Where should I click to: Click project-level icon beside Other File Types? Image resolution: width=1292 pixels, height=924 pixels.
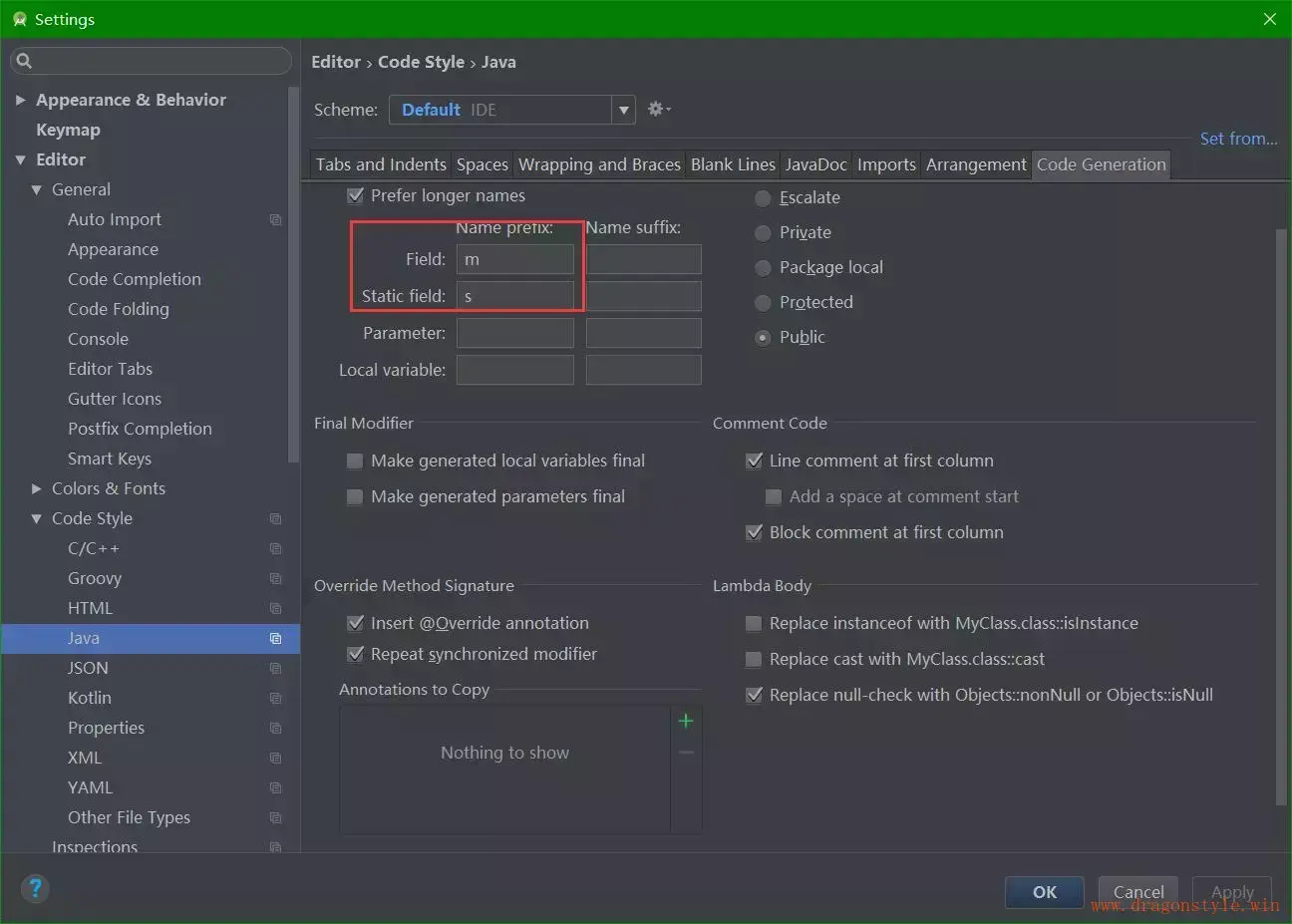click(276, 817)
